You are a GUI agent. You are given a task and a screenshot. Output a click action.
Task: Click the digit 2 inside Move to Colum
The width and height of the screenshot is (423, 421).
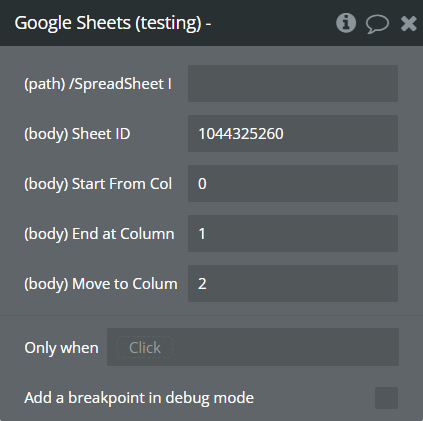[202, 284]
